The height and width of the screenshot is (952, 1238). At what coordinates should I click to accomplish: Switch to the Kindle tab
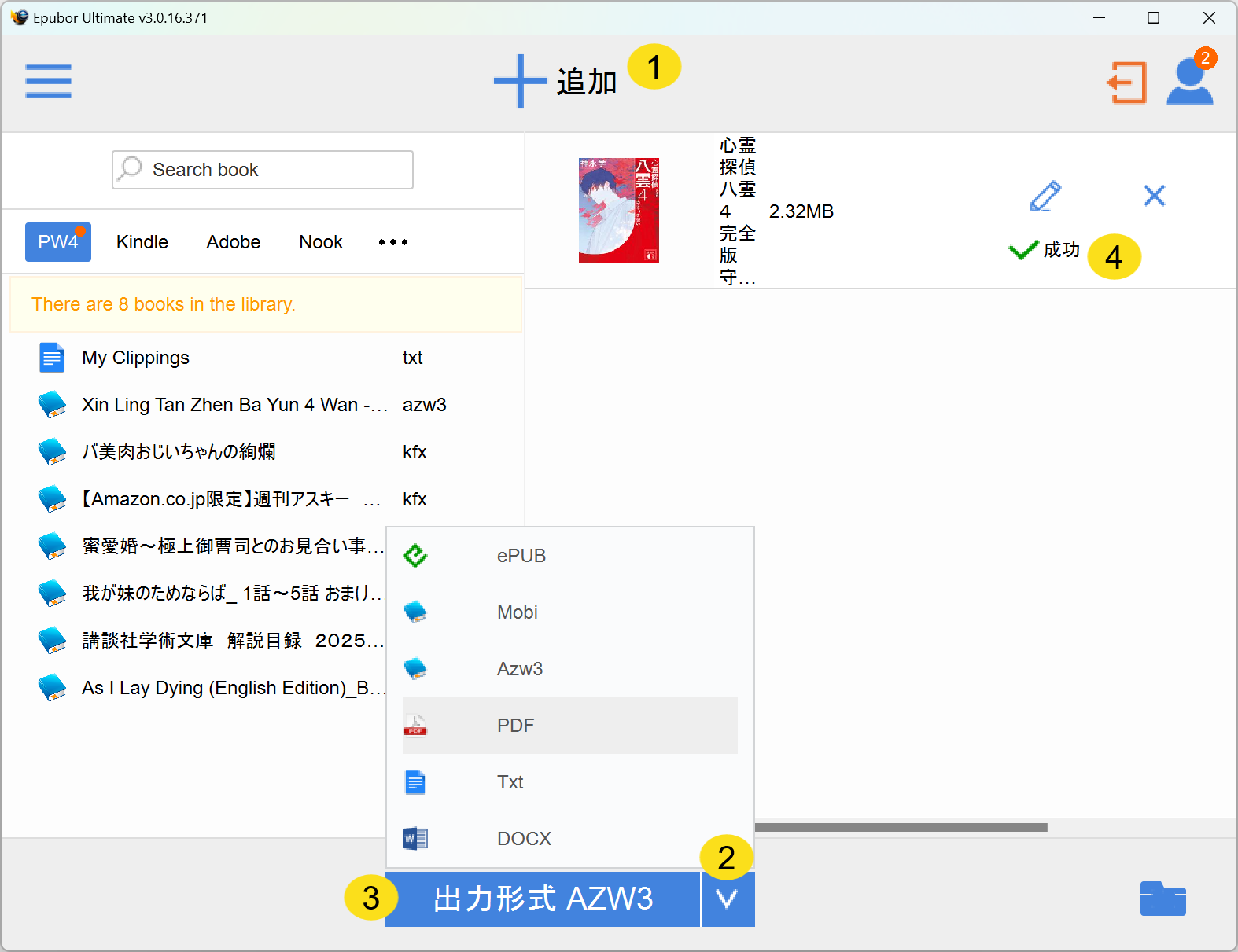142,242
